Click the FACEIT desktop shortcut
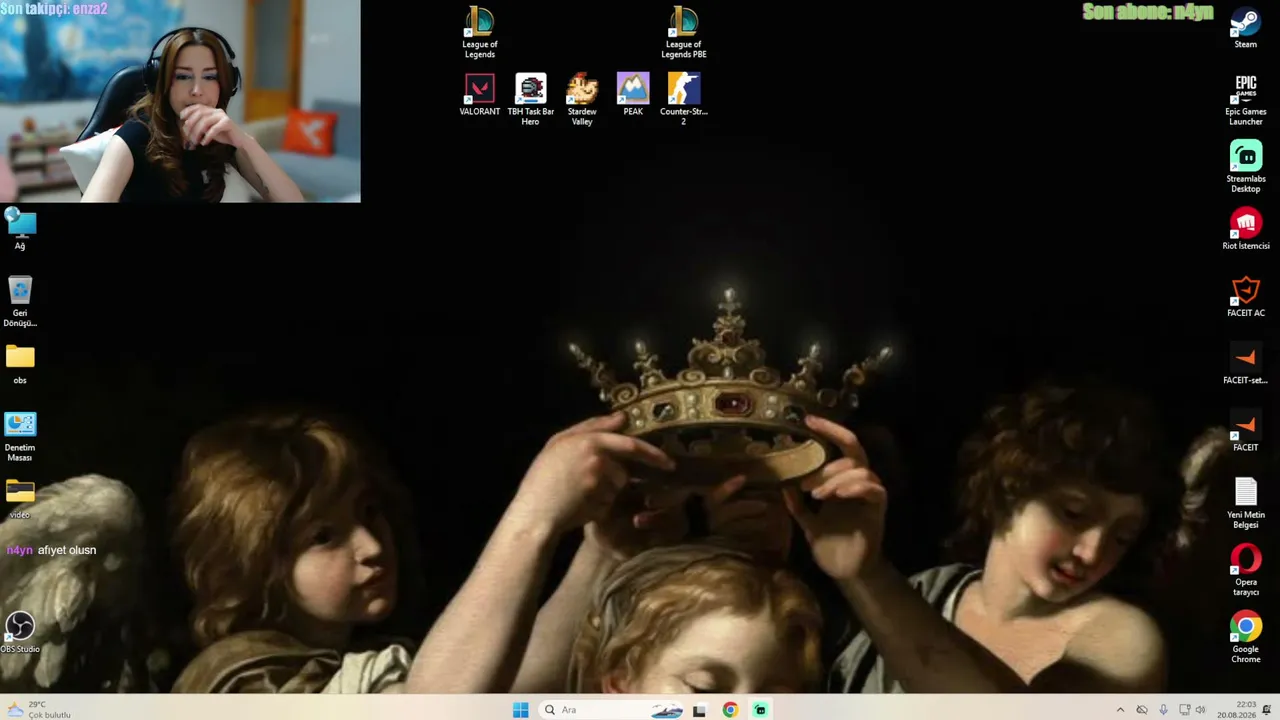The width and height of the screenshot is (1280, 720). (1245, 430)
